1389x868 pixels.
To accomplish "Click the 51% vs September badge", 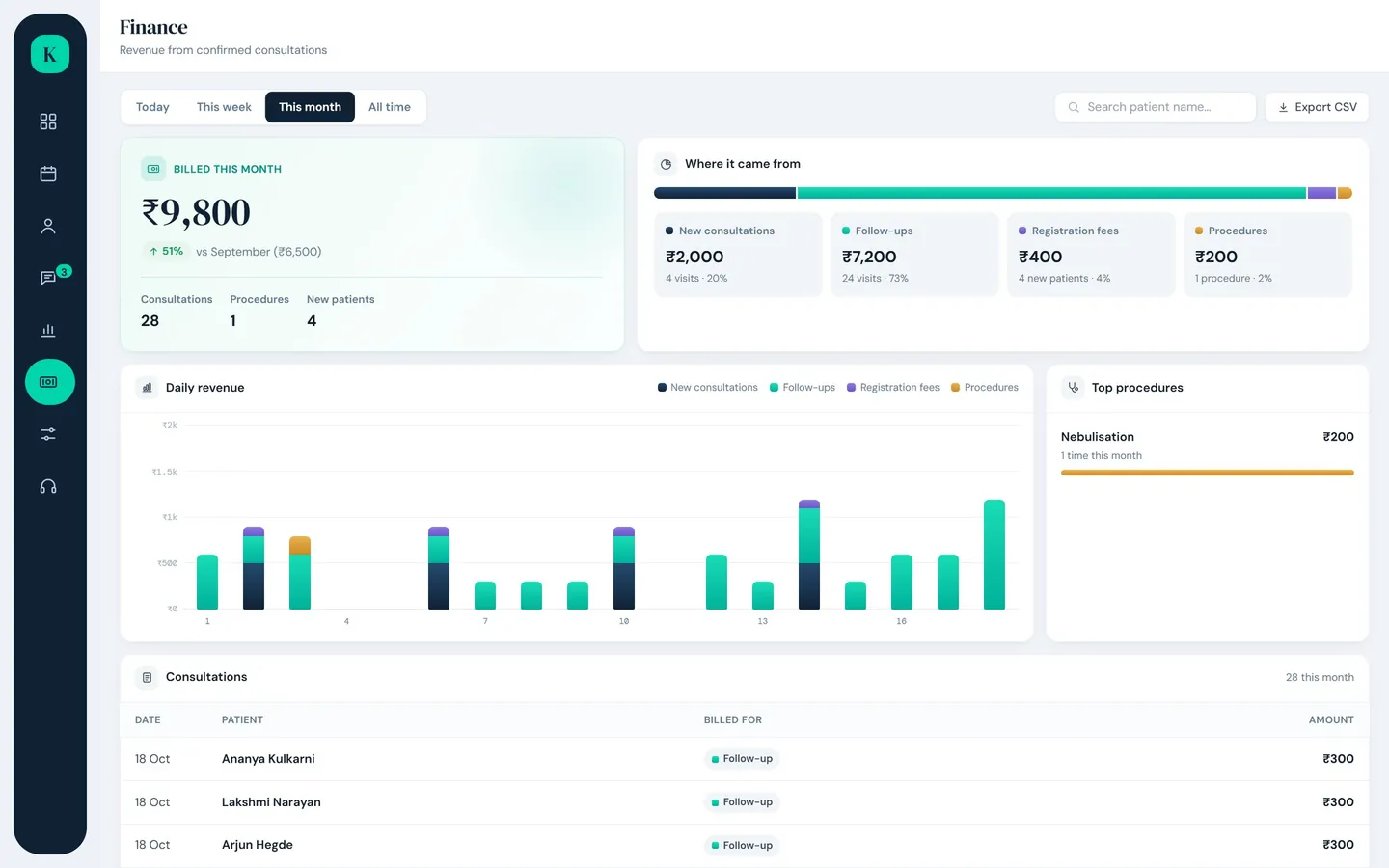I will pyautogui.click(x=166, y=251).
